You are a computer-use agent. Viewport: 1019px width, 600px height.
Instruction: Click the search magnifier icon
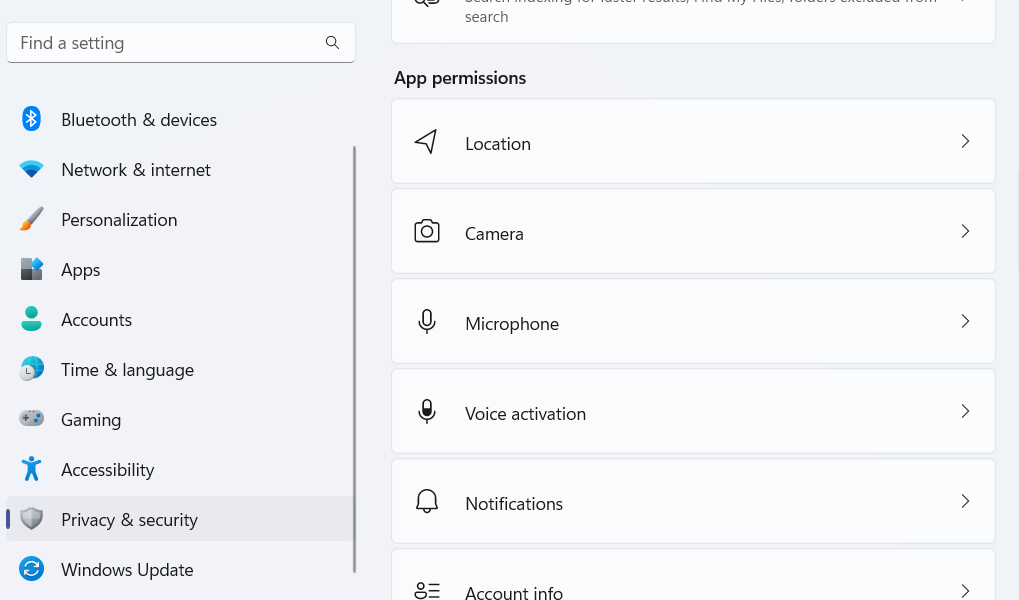(x=332, y=43)
